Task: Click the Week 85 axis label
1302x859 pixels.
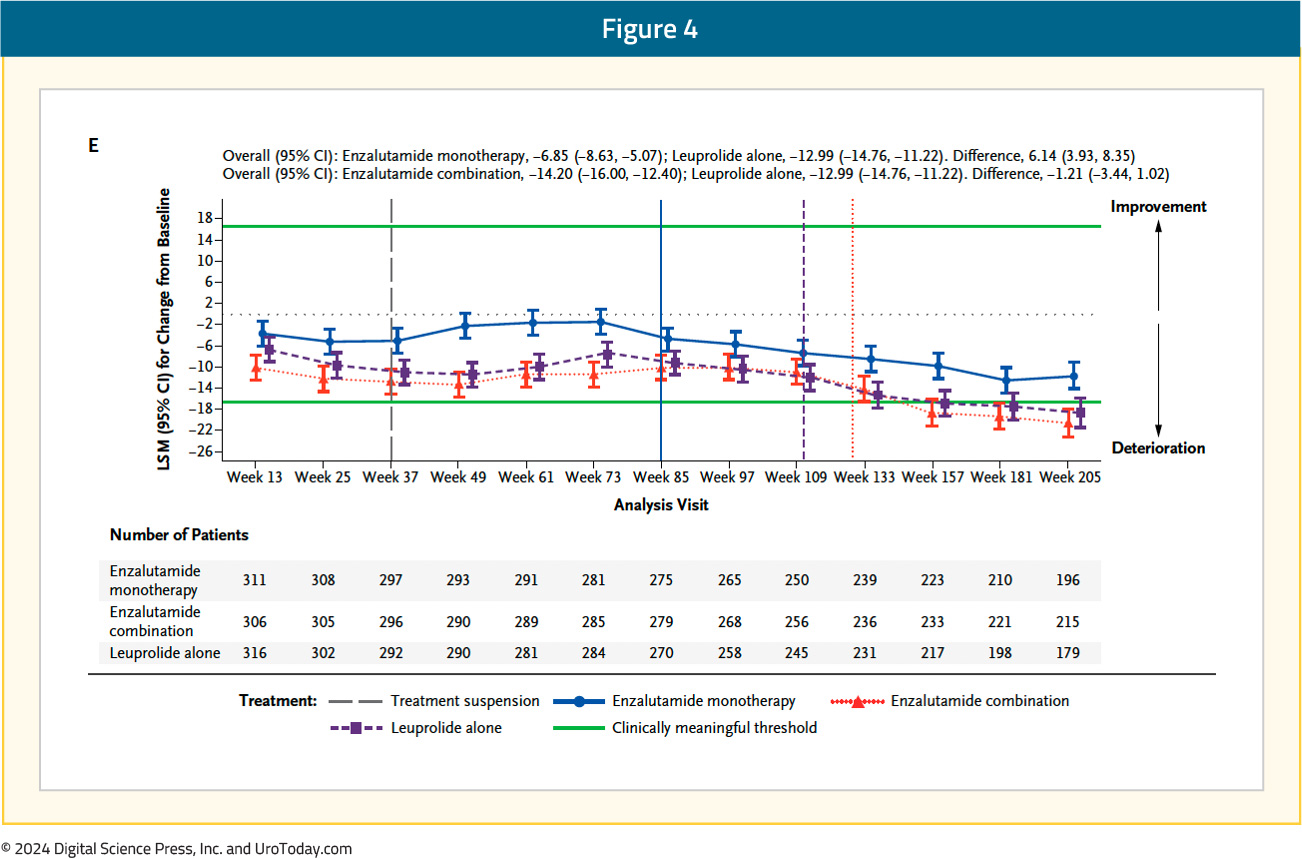Action: 661,478
